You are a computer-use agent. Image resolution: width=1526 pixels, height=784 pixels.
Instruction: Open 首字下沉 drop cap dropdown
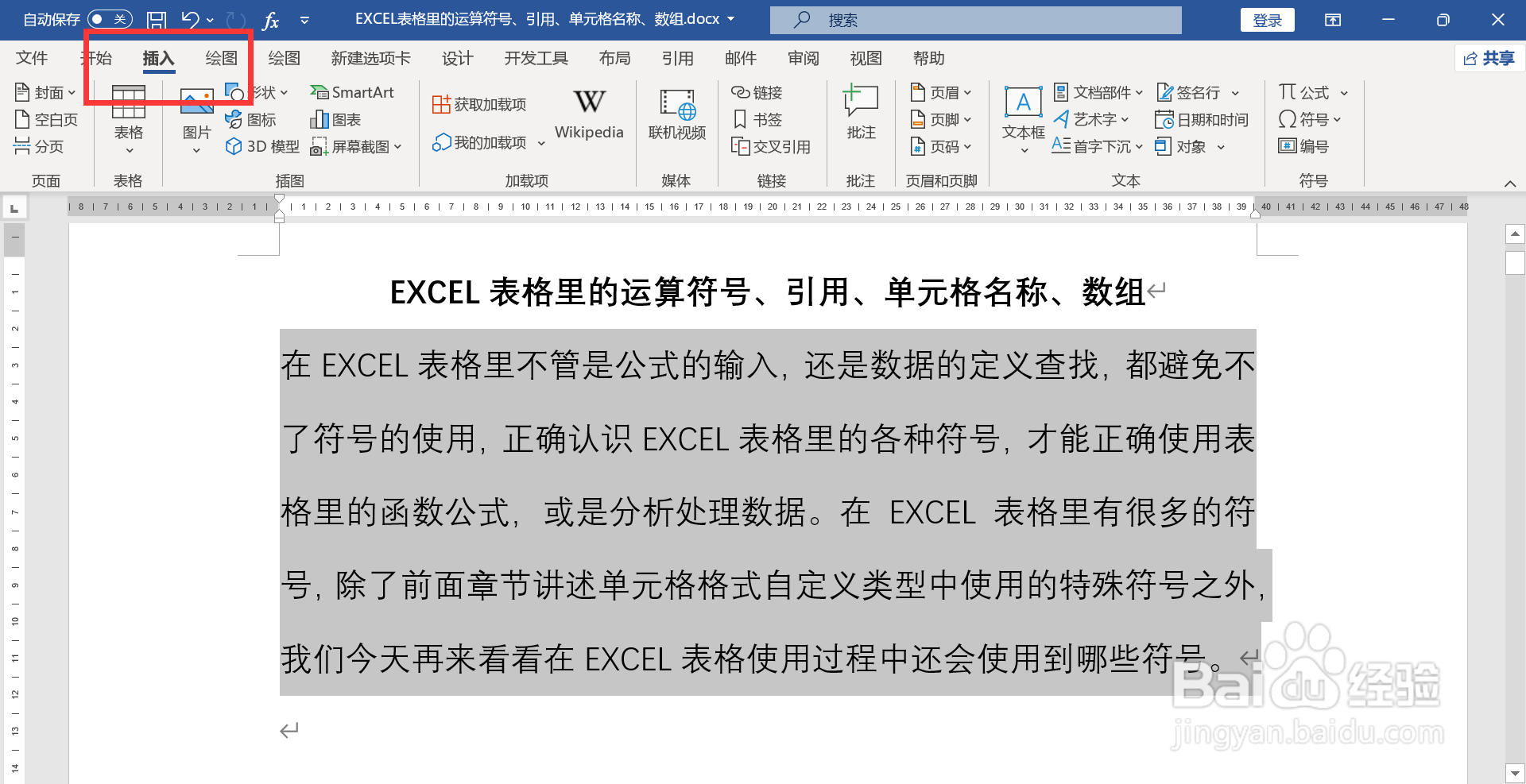1098,146
